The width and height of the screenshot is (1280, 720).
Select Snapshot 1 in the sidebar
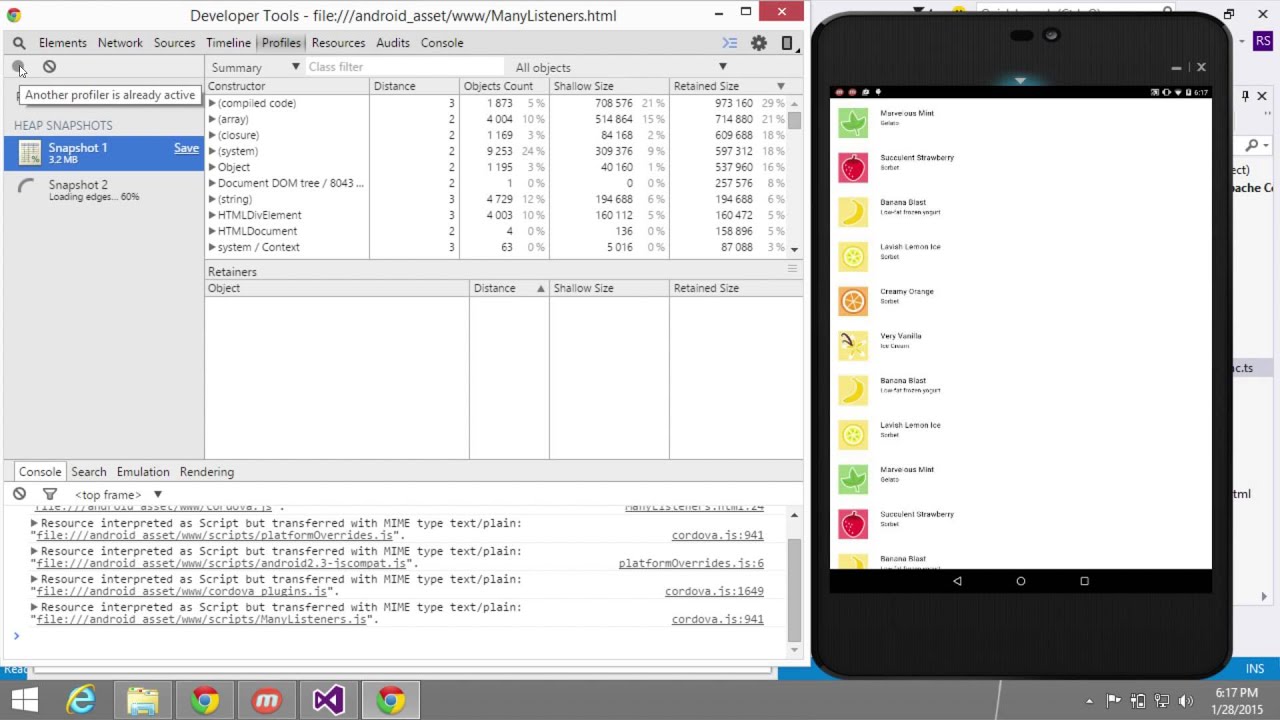[x=104, y=152]
